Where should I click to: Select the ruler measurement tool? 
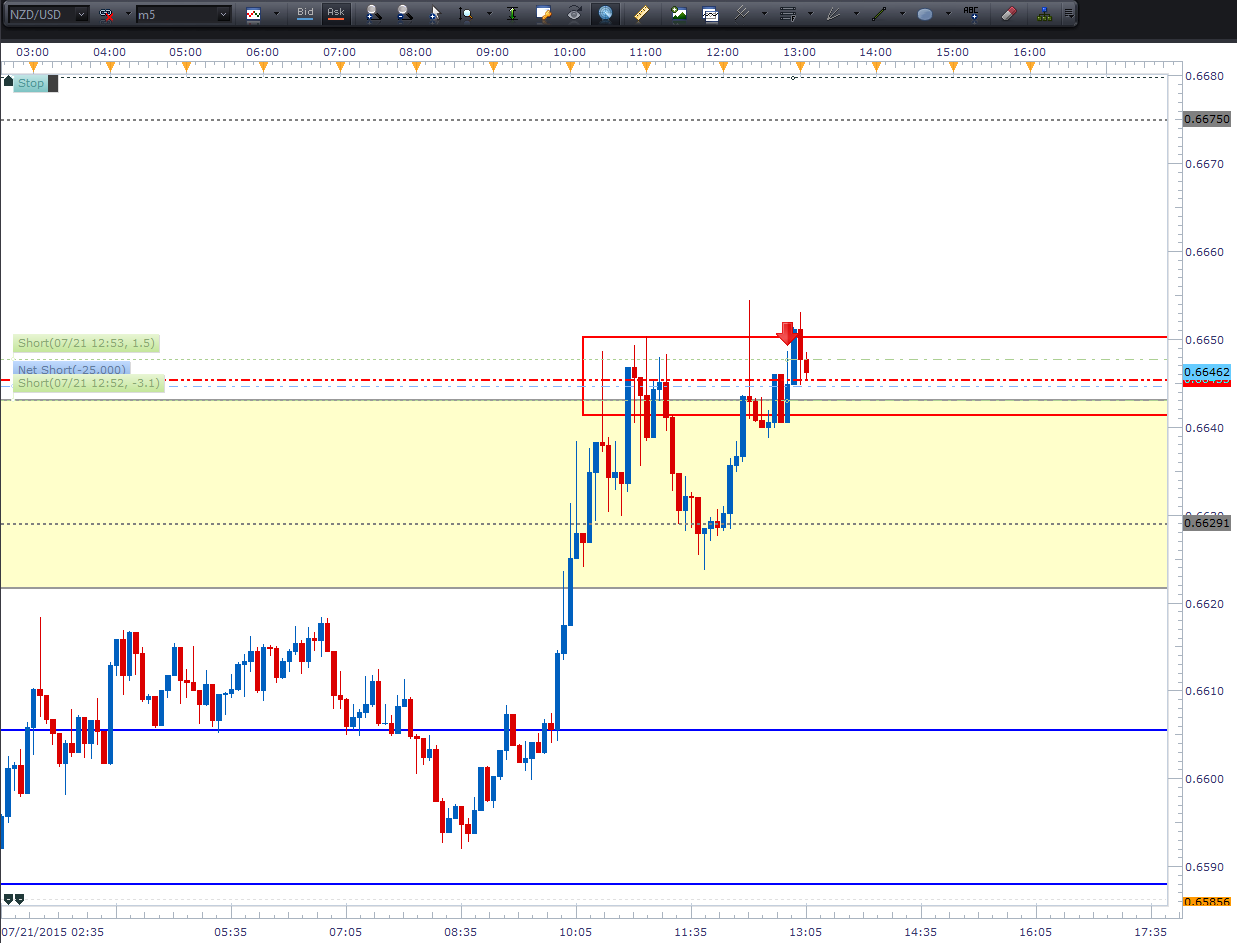click(642, 14)
